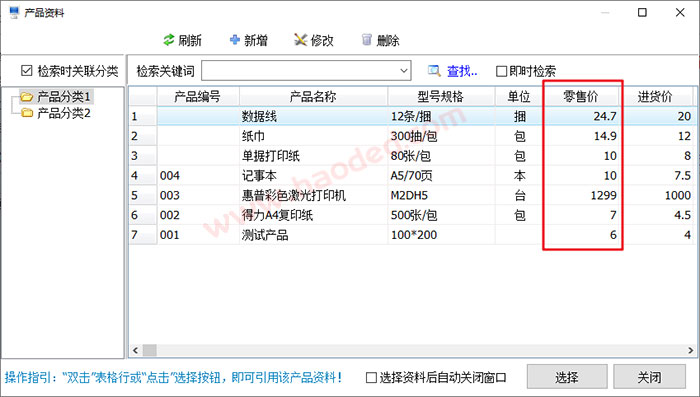Screen dimensions: 700x397
Task: Click the 12条/捆 specification cell
Action: (x=441, y=117)
